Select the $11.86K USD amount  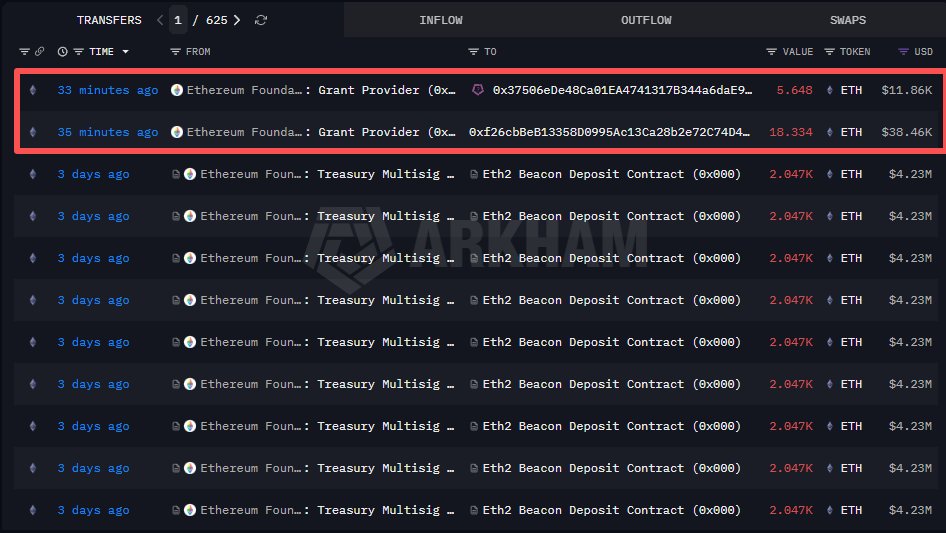[x=907, y=90]
